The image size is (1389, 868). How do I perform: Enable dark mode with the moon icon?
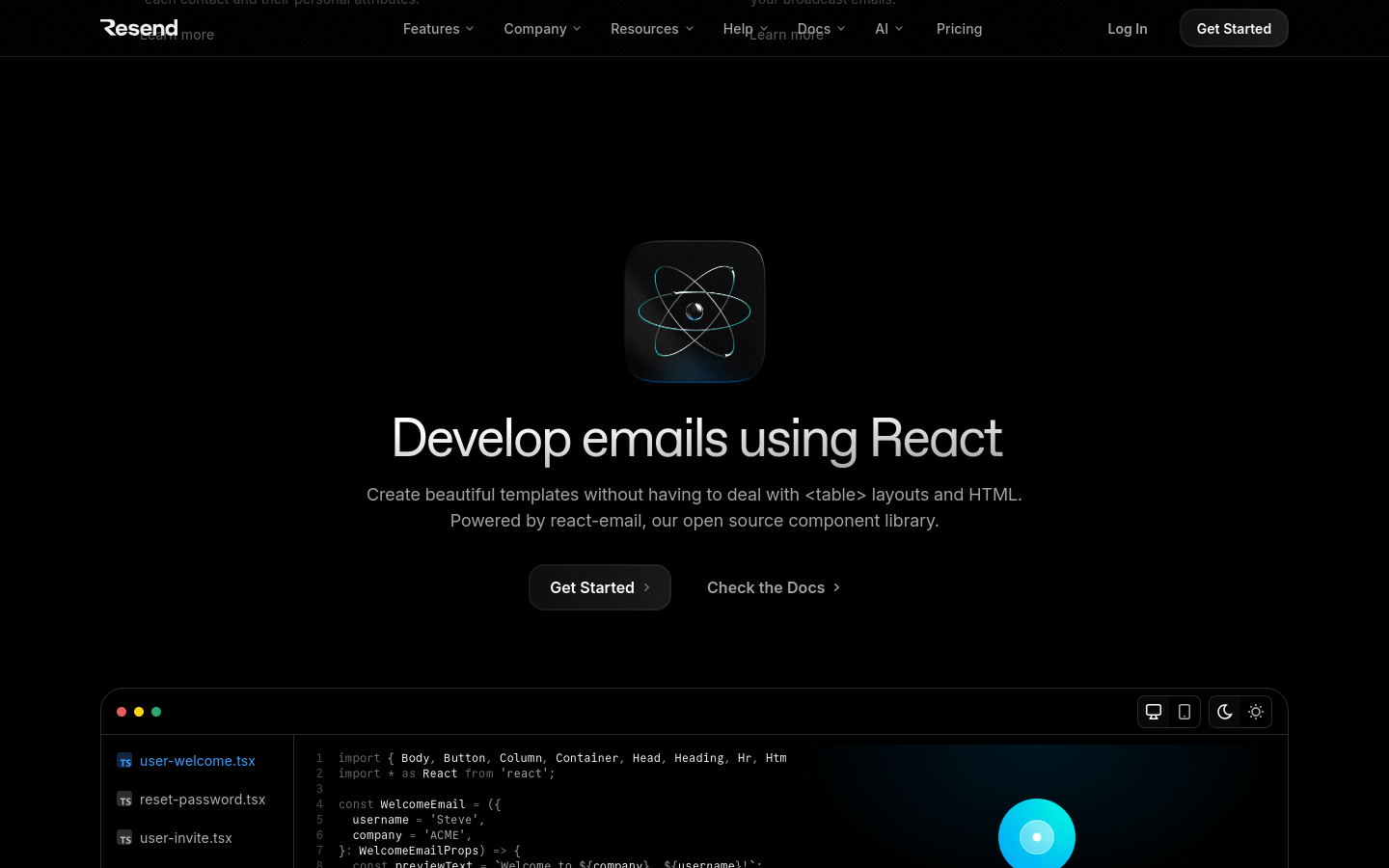coord(1225,712)
